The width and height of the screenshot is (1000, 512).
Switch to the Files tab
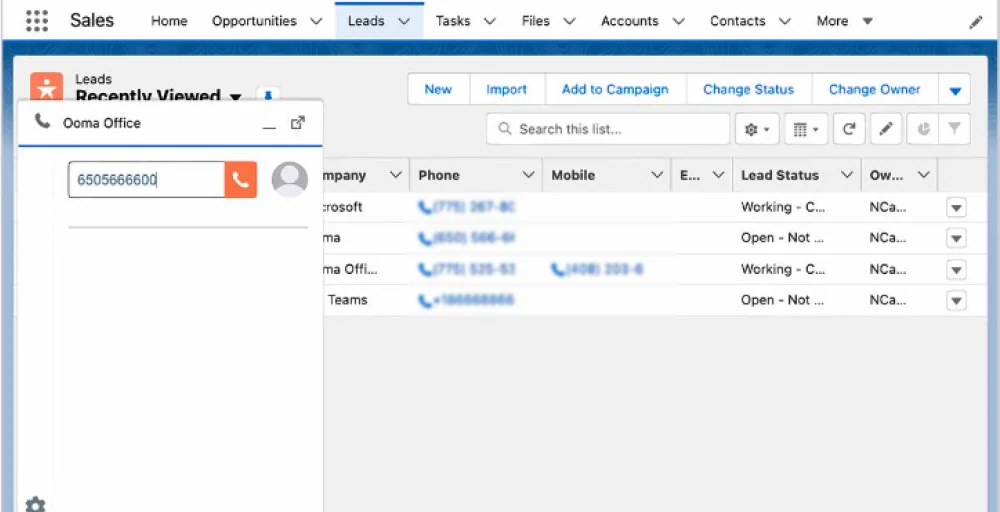click(535, 21)
